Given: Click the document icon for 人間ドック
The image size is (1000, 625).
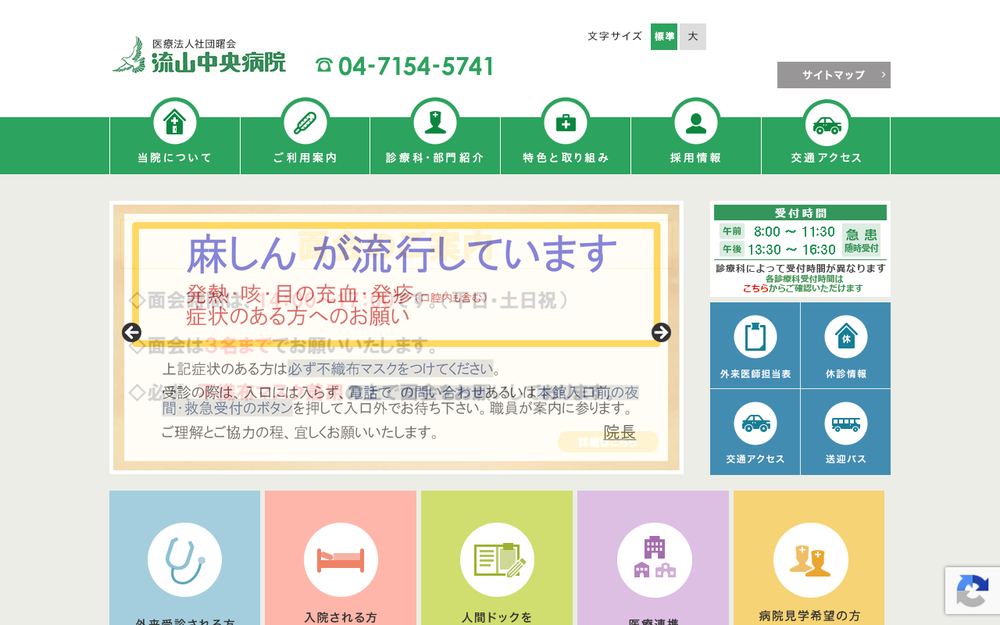Looking at the screenshot, I should click(497, 560).
